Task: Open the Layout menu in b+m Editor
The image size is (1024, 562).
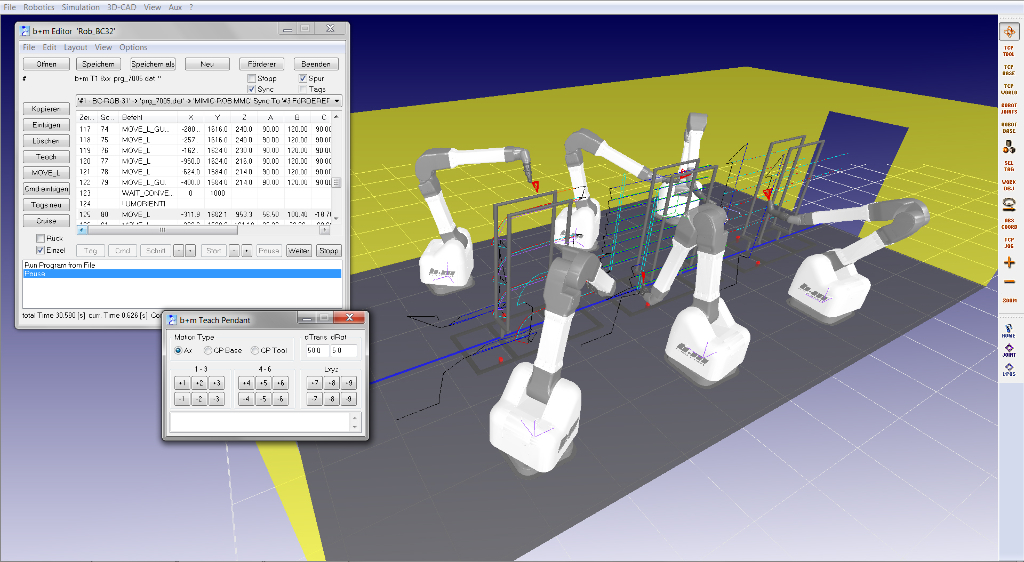Action: pyautogui.click(x=75, y=47)
